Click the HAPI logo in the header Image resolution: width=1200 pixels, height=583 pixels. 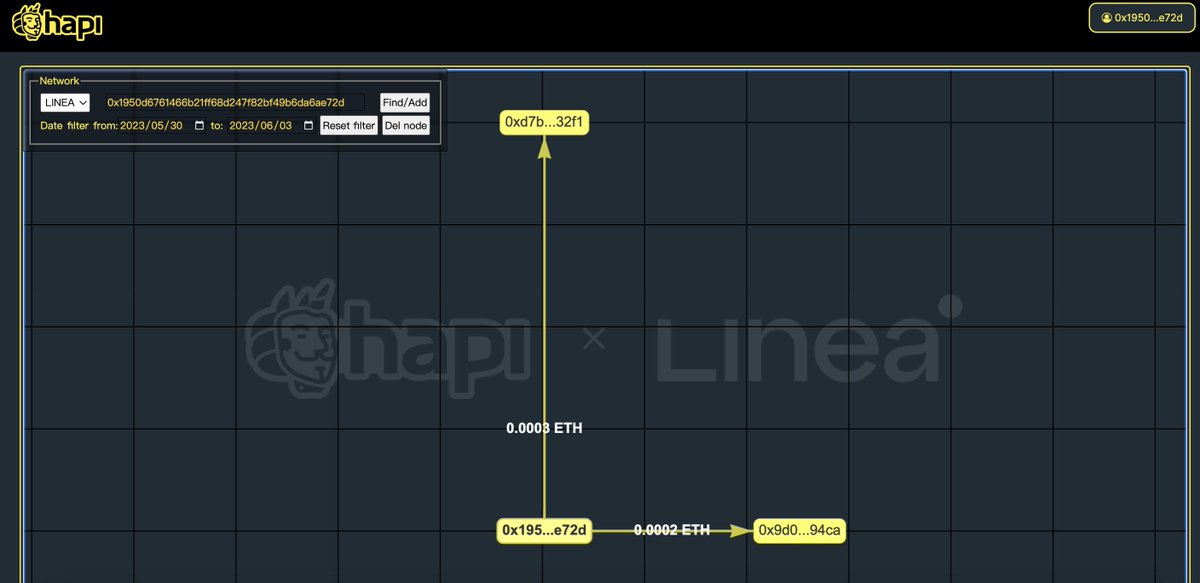pos(57,22)
